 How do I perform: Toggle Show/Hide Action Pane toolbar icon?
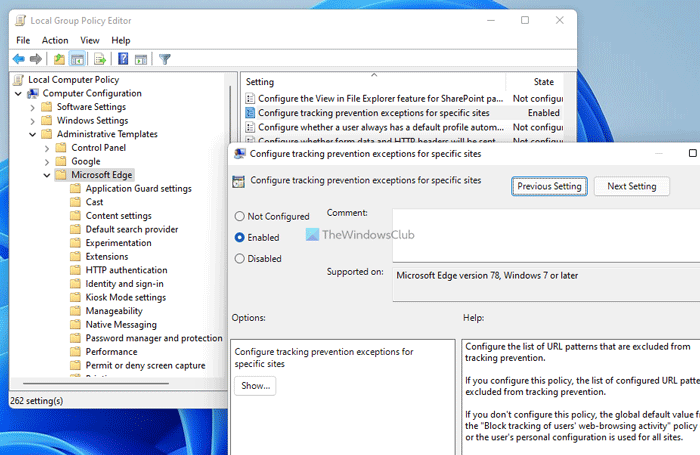[x=141, y=58]
